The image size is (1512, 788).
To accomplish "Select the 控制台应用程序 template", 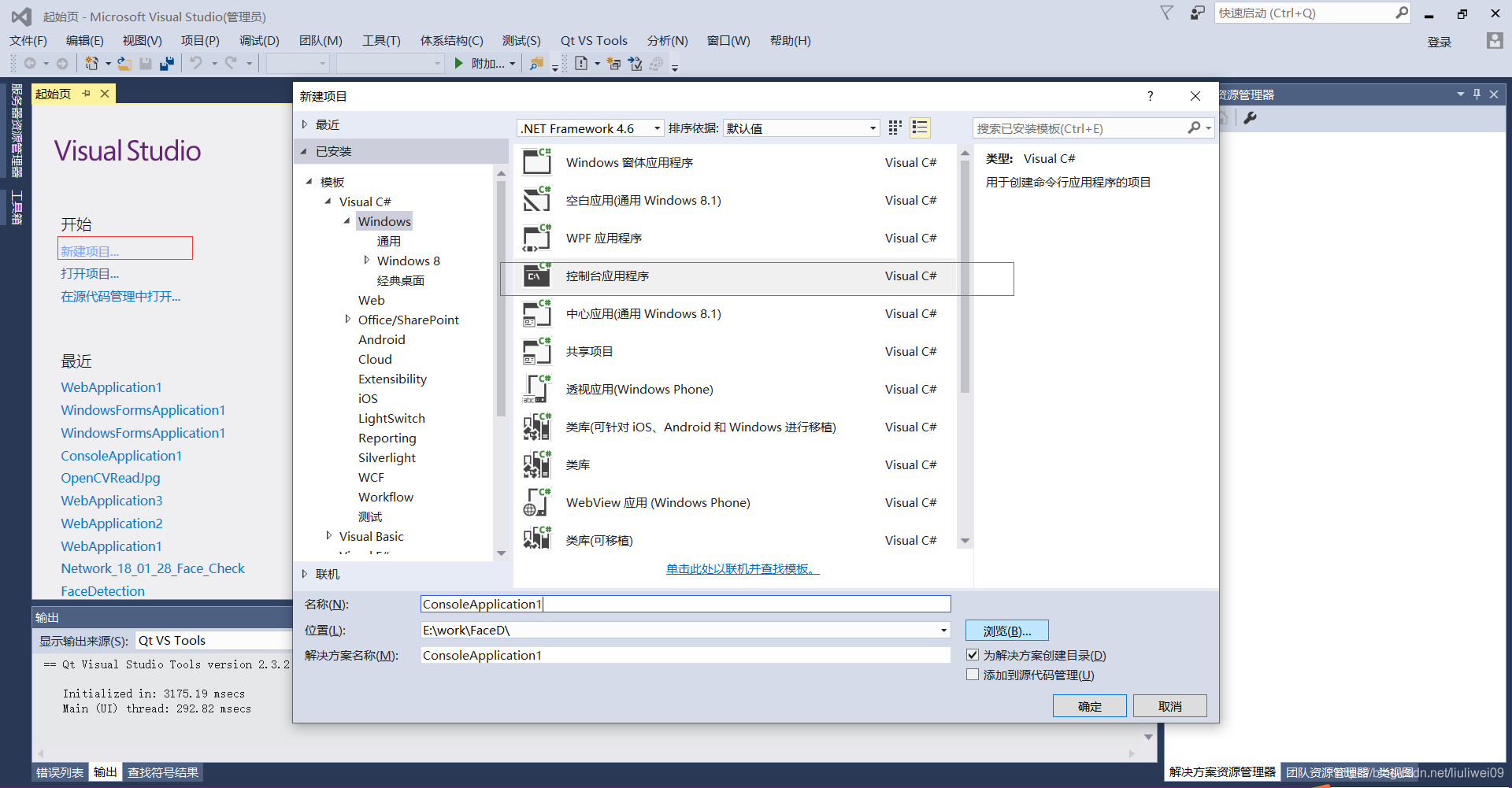I will click(x=736, y=276).
